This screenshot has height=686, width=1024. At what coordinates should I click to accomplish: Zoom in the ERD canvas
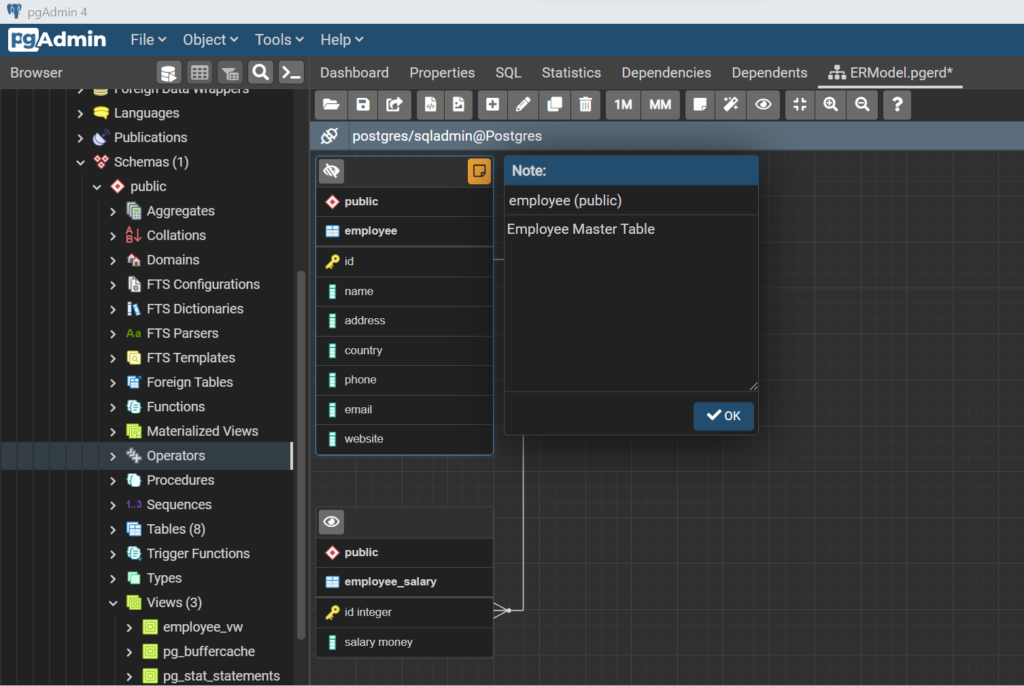831,105
